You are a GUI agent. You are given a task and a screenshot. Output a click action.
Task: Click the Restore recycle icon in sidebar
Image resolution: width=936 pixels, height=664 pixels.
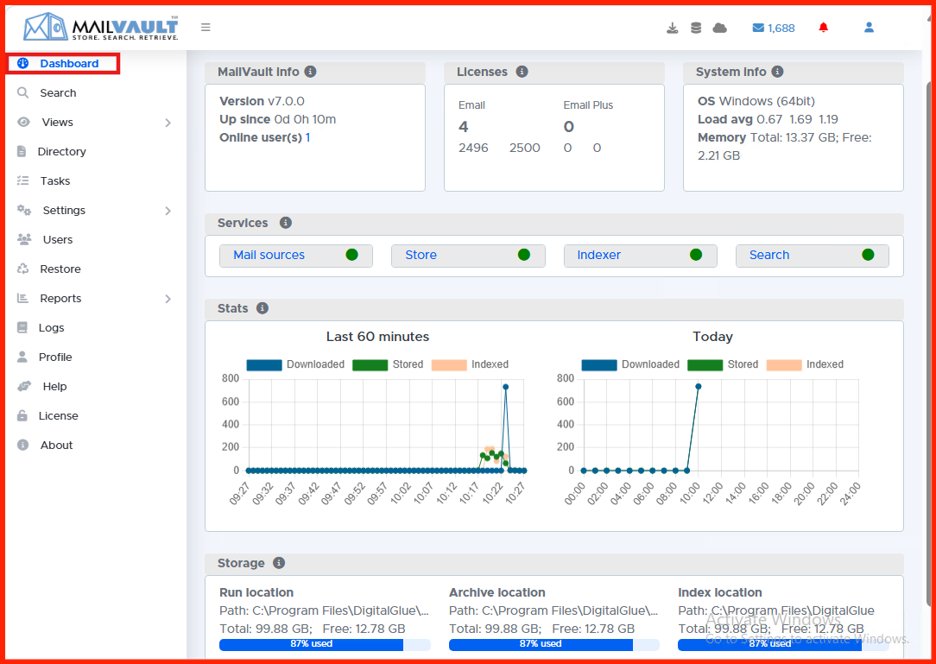pyautogui.click(x=23, y=269)
